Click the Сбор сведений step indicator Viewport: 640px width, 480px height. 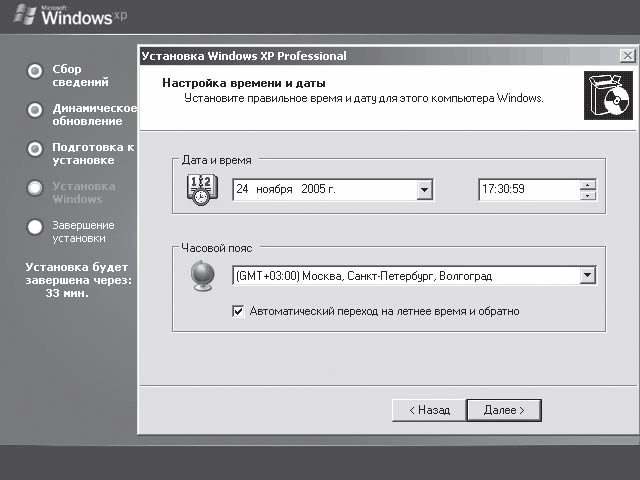tap(35, 71)
